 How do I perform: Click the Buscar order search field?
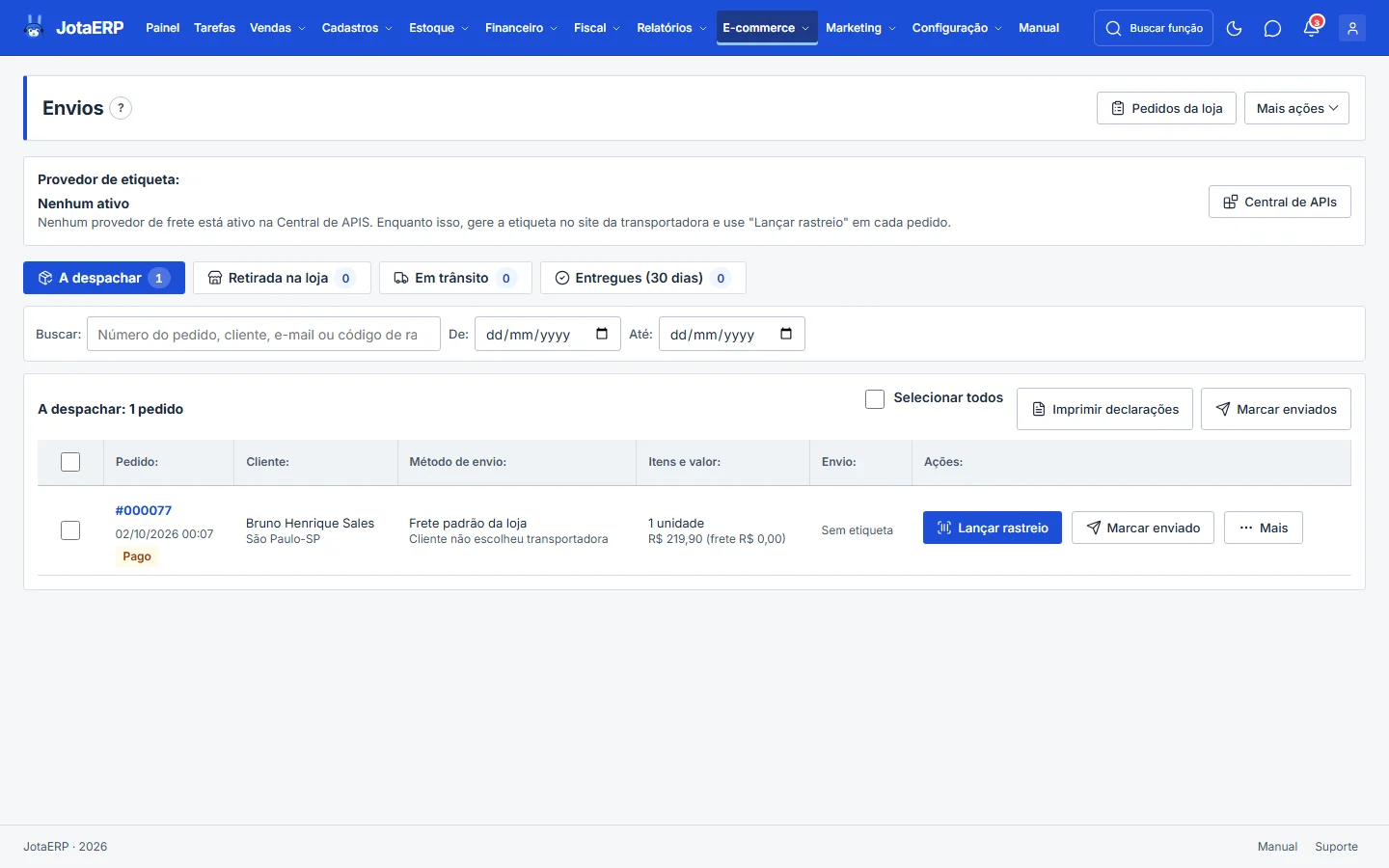[x=263, y=334]
